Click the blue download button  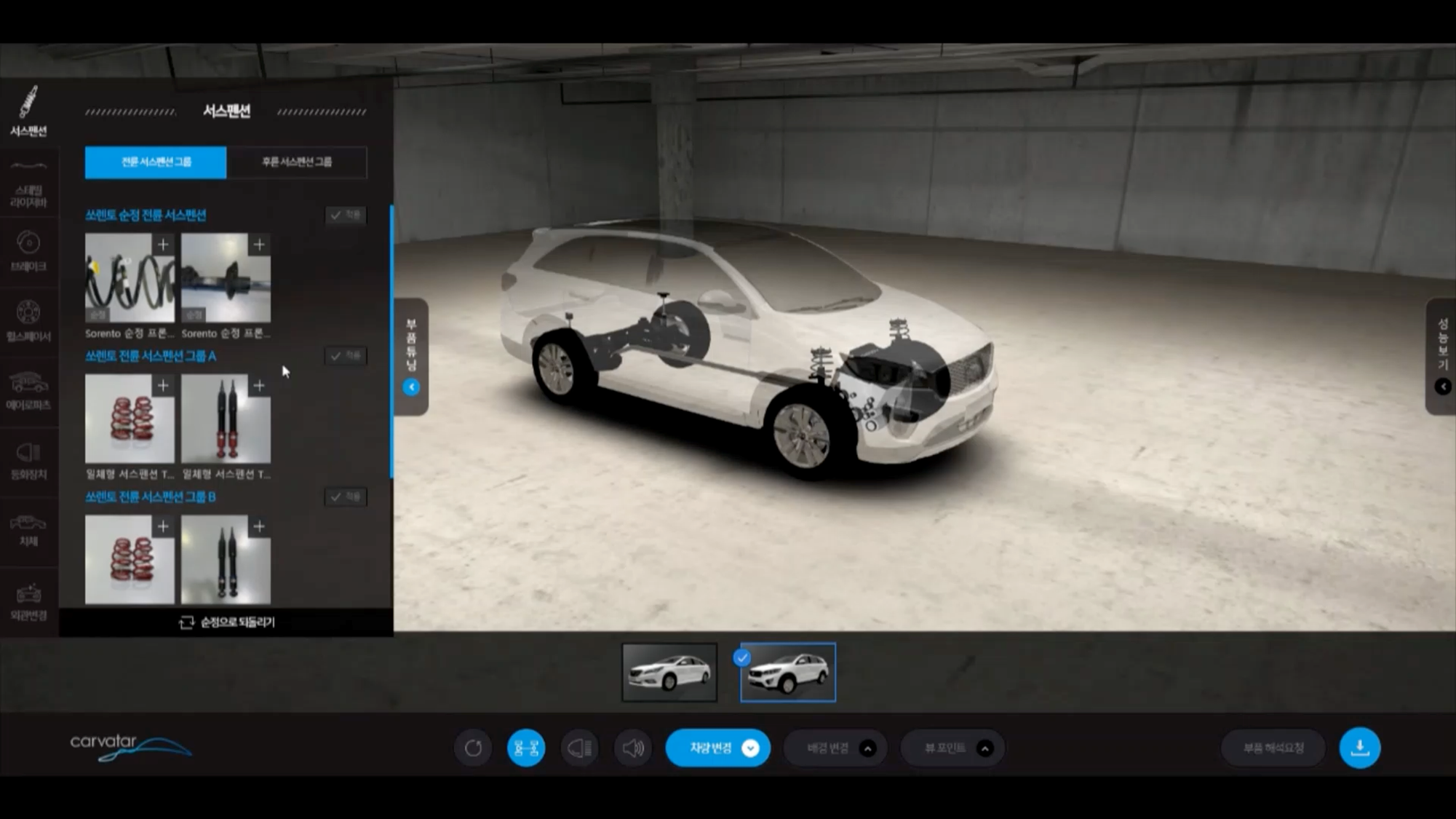pyautogui.click(x=1359, y=748)
